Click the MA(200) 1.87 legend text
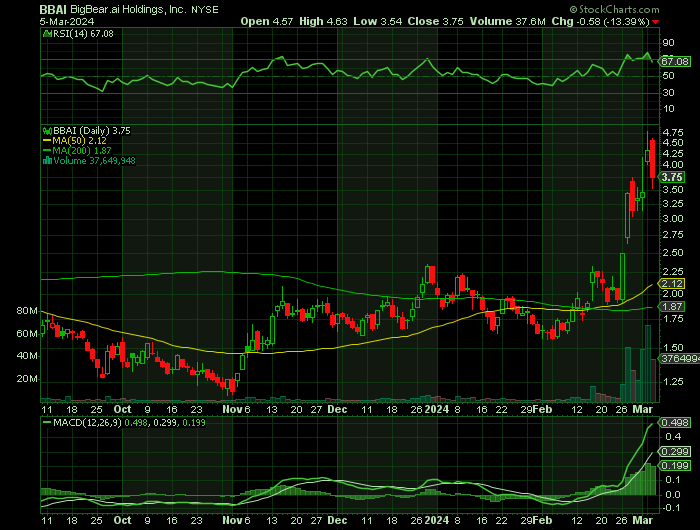The width and height of the screenshot is (700, 530). (x=82, y=151)
